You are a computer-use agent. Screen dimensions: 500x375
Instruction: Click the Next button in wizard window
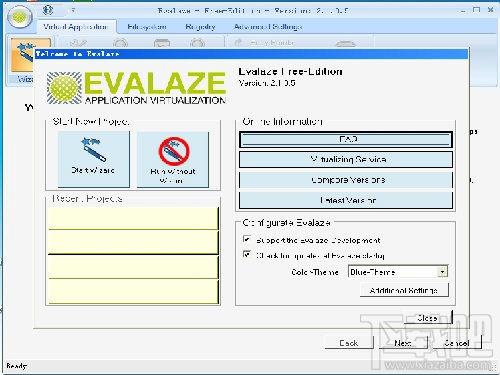(403, 343)
